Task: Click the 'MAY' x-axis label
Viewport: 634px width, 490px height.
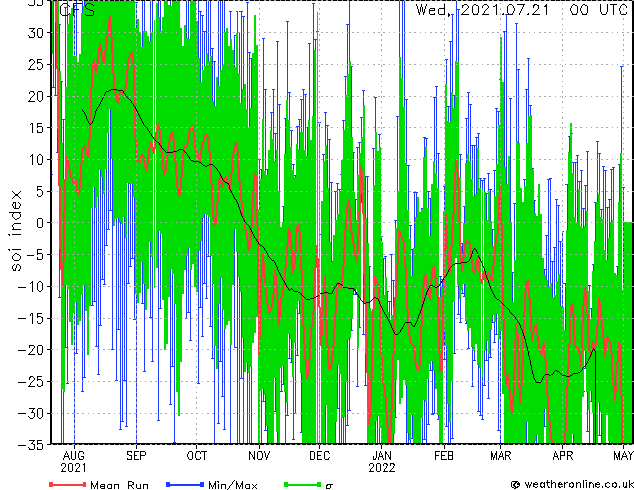Action: (x=623, y=456)
